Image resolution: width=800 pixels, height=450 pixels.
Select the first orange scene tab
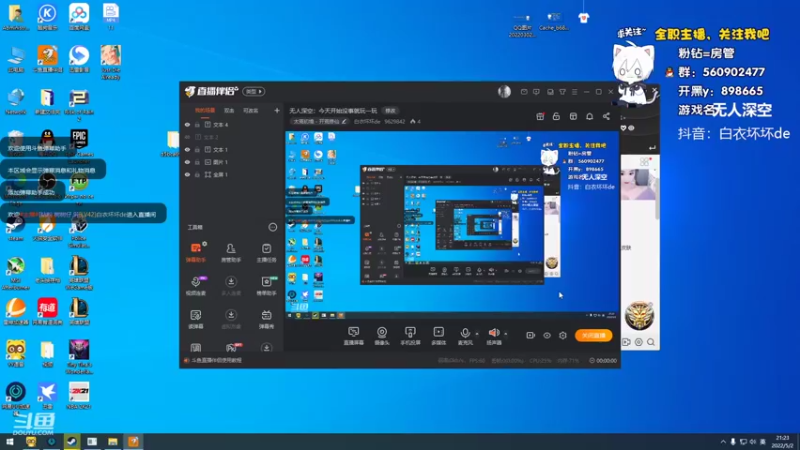pyautogui.click(x=205, y=110)
